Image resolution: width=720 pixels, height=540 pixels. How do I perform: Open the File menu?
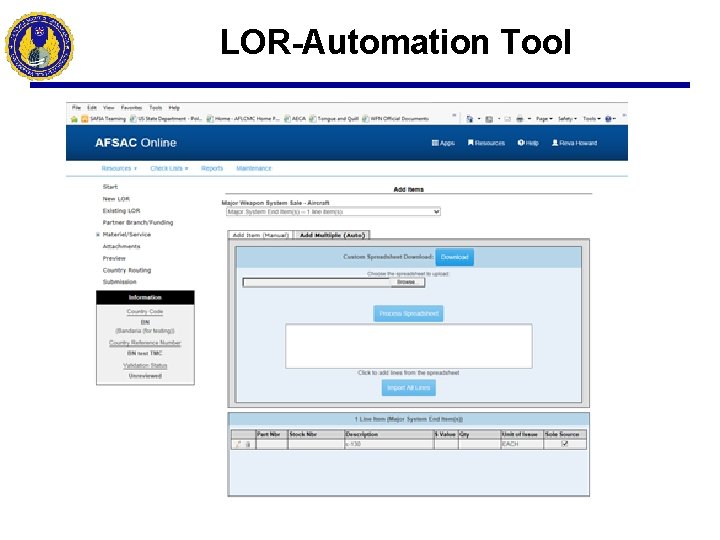pos(76,108)
